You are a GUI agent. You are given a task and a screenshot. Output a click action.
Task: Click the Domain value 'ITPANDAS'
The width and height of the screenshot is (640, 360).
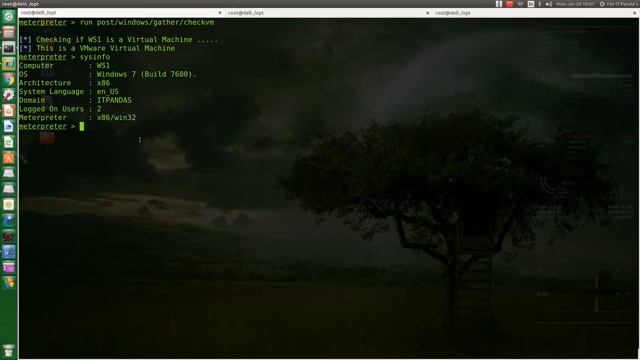coord(114,100)
